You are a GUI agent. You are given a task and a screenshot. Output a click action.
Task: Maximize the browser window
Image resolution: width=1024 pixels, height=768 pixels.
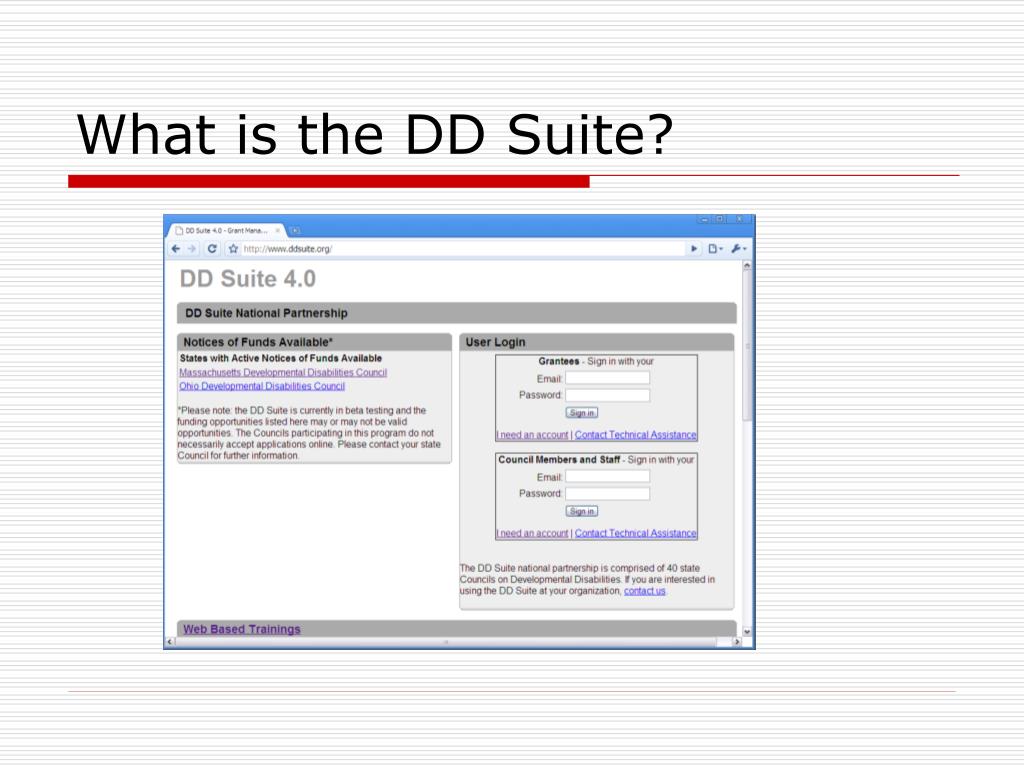pyautogui.click(x=720, y=219)
